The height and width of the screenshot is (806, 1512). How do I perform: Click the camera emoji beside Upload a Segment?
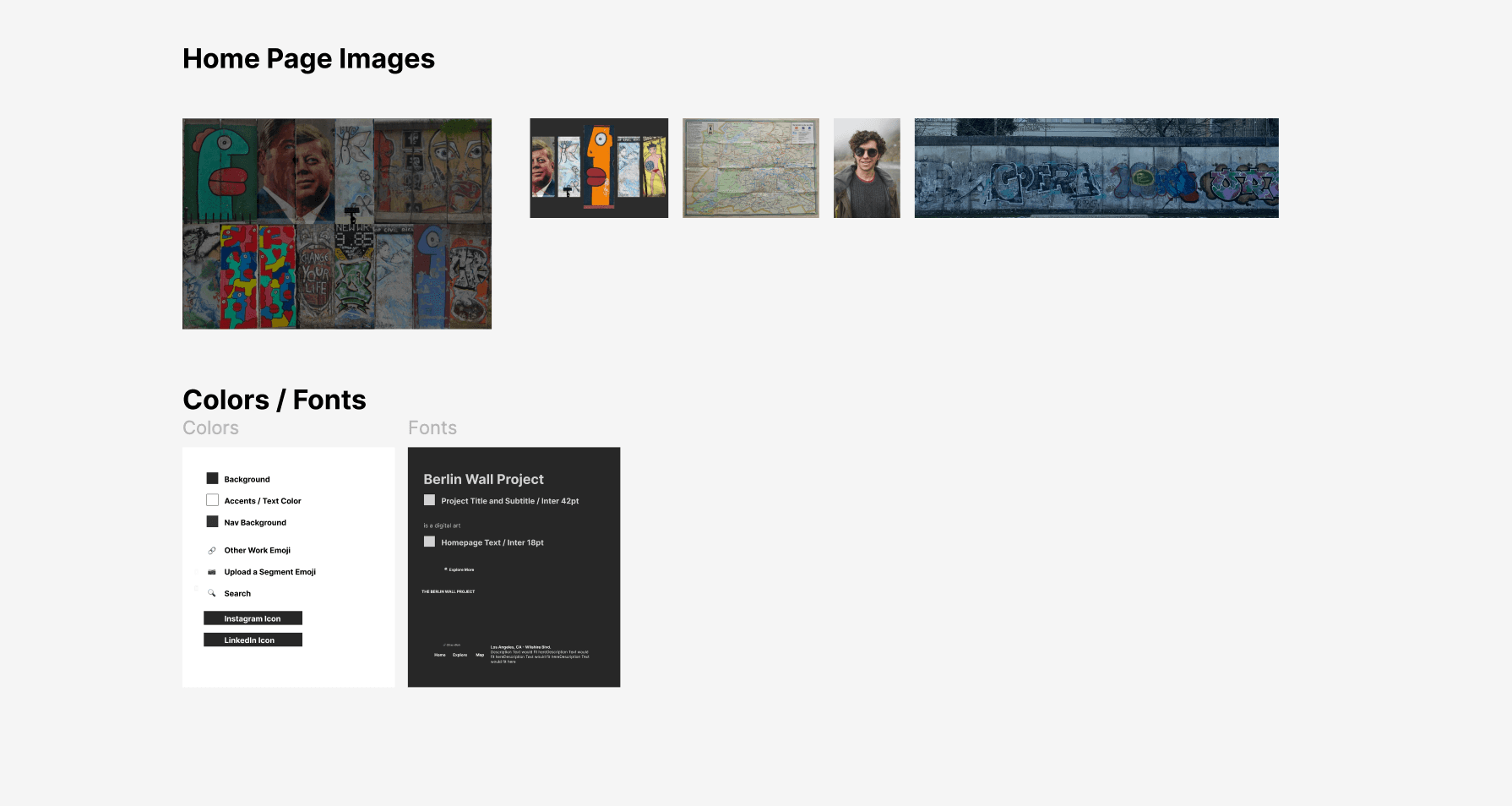pos(212,572)
